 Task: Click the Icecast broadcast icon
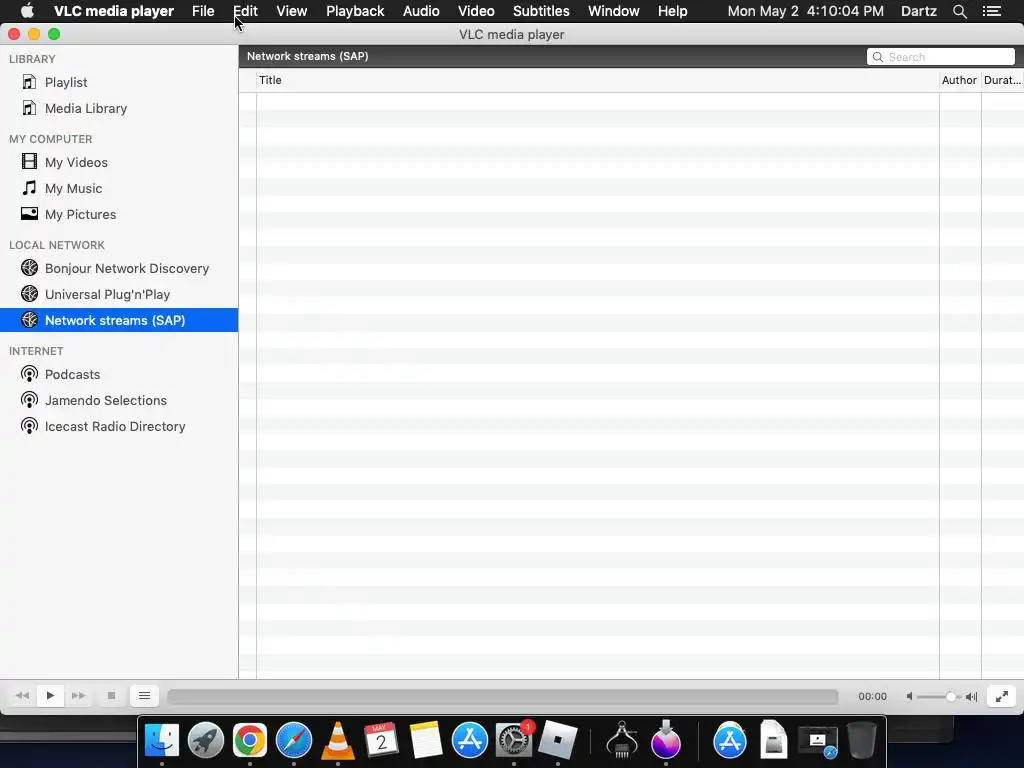tap(29, 426)
